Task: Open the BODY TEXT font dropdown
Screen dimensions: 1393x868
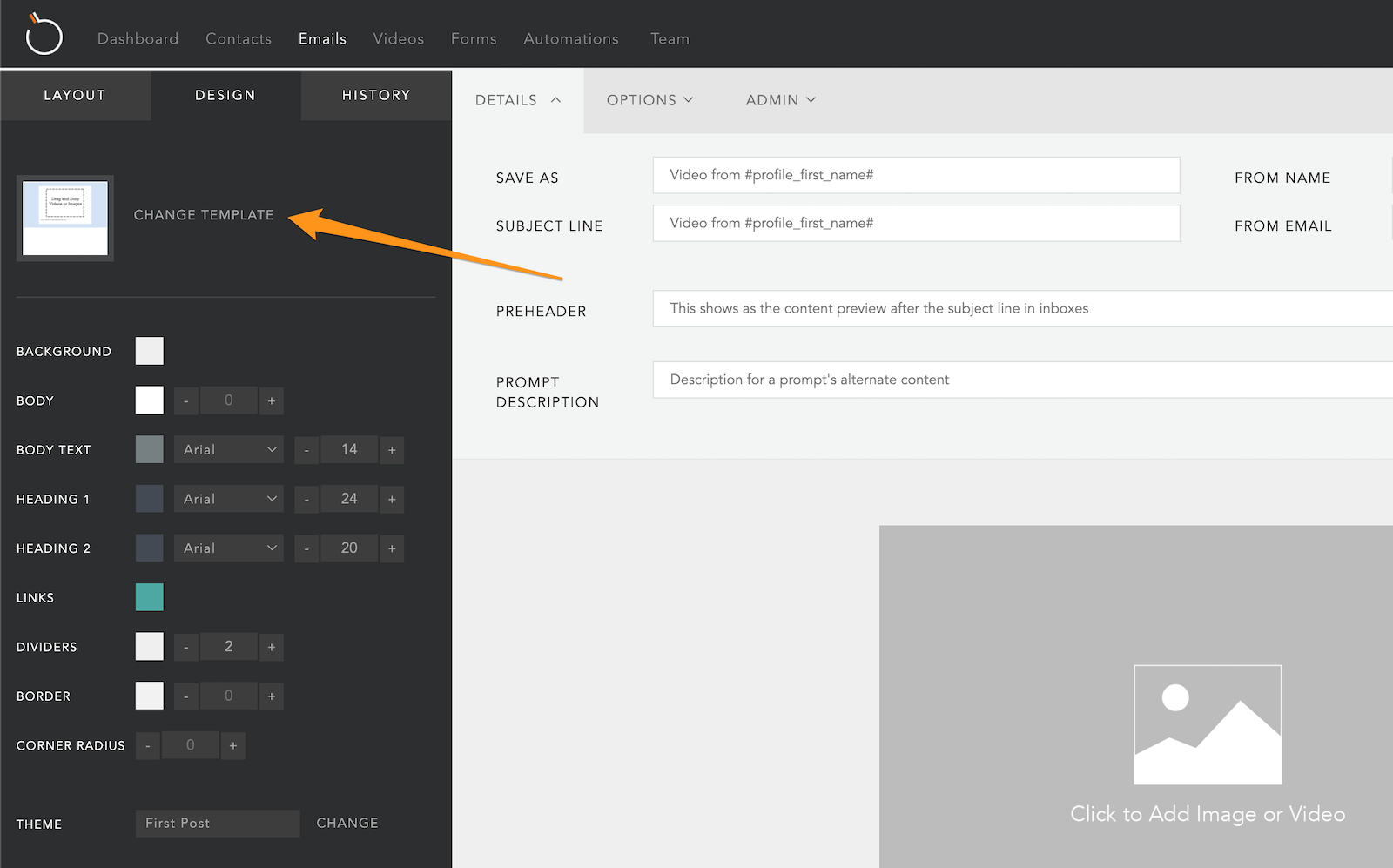Action: (229, 449)
